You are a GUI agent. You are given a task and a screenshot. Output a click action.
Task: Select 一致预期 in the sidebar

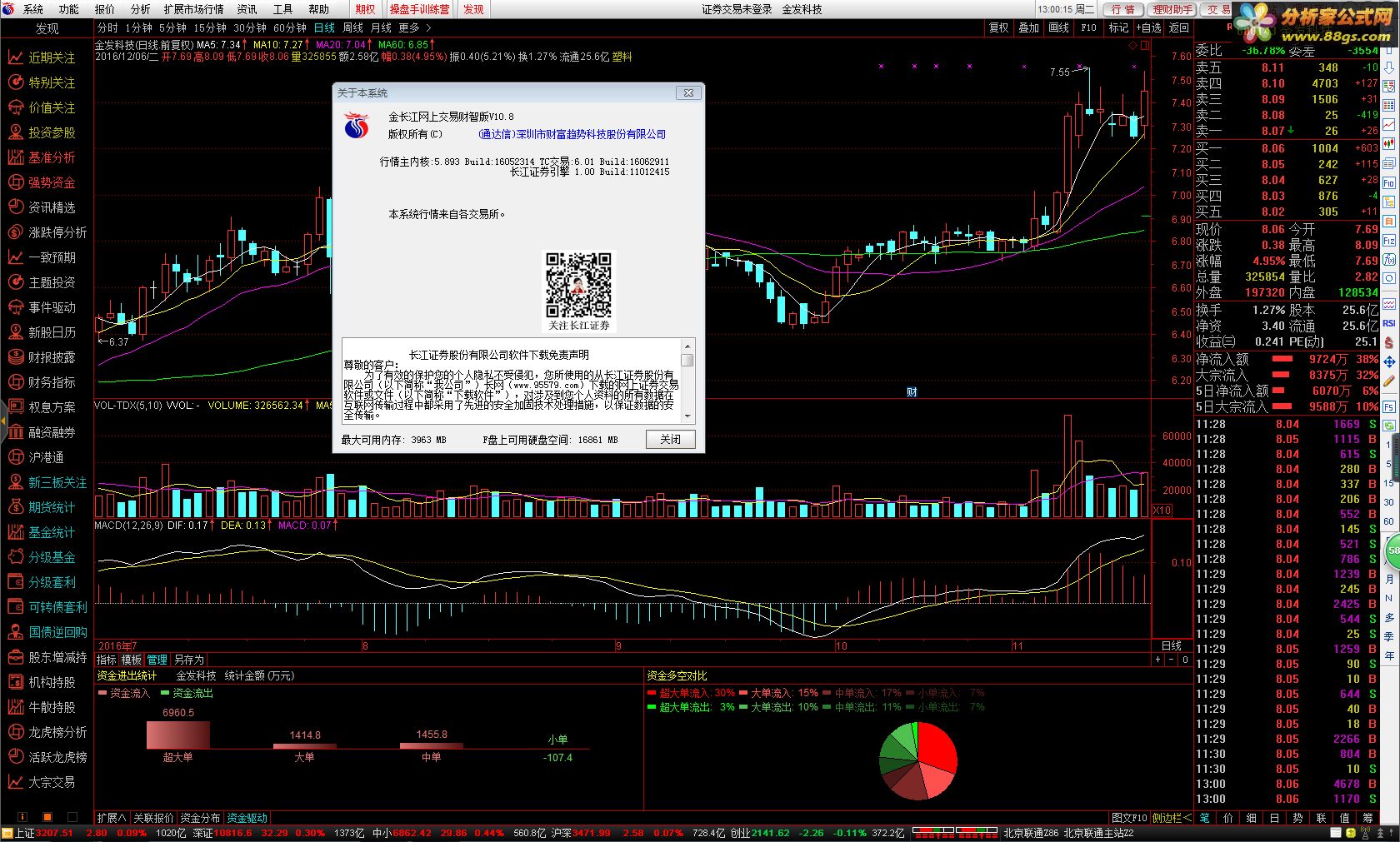42,257
